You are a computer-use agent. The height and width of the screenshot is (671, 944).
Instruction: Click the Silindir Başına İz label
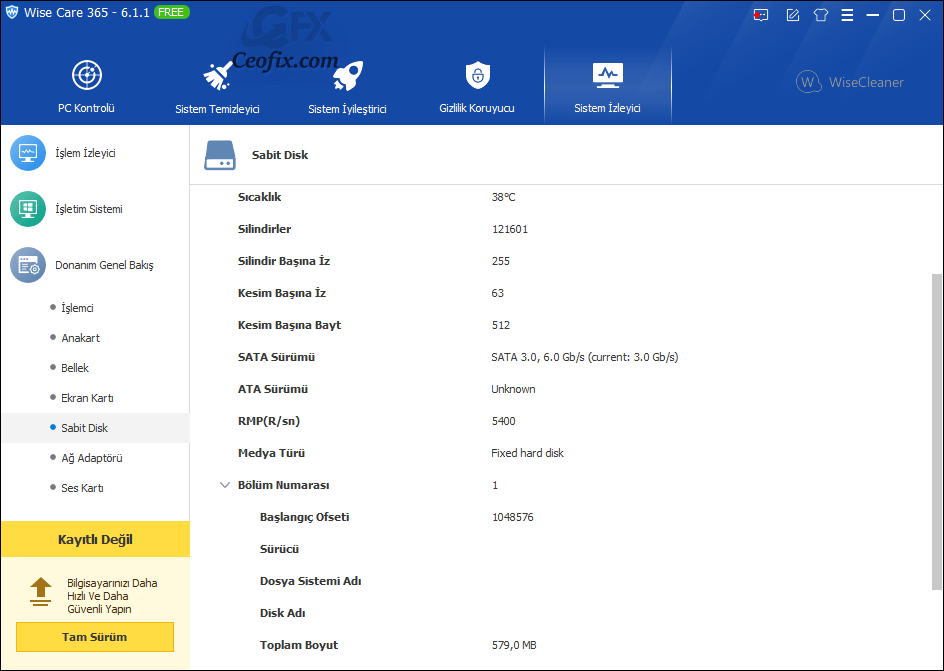(284, 261)
